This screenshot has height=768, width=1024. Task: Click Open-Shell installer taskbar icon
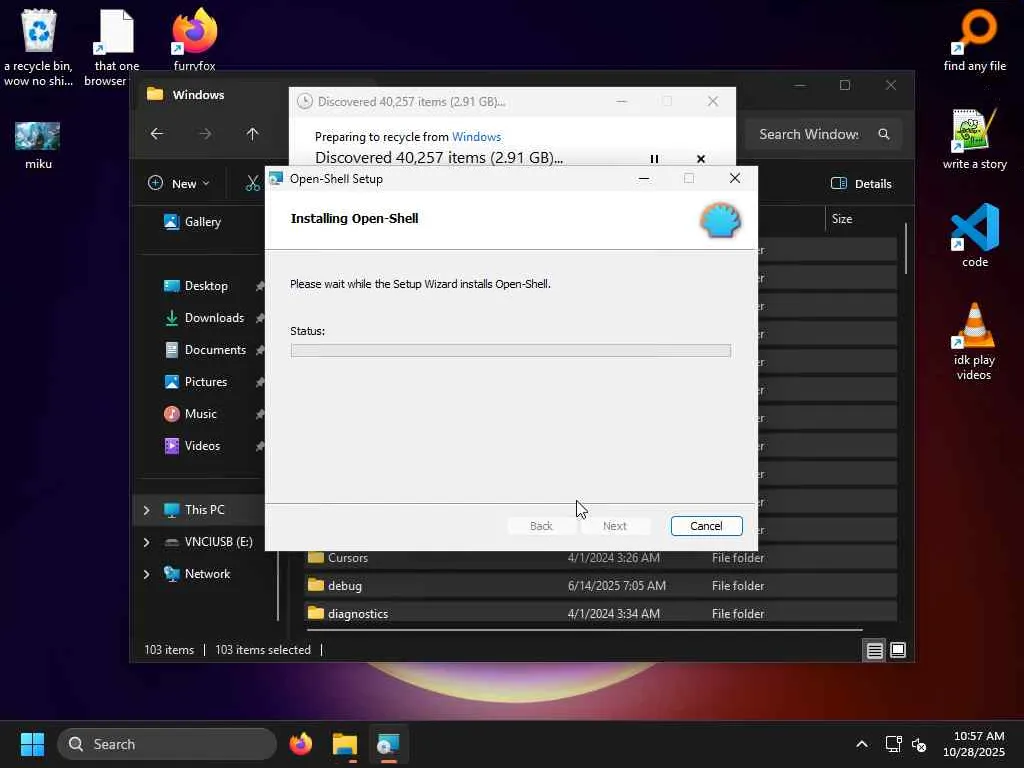coord(388,744)
